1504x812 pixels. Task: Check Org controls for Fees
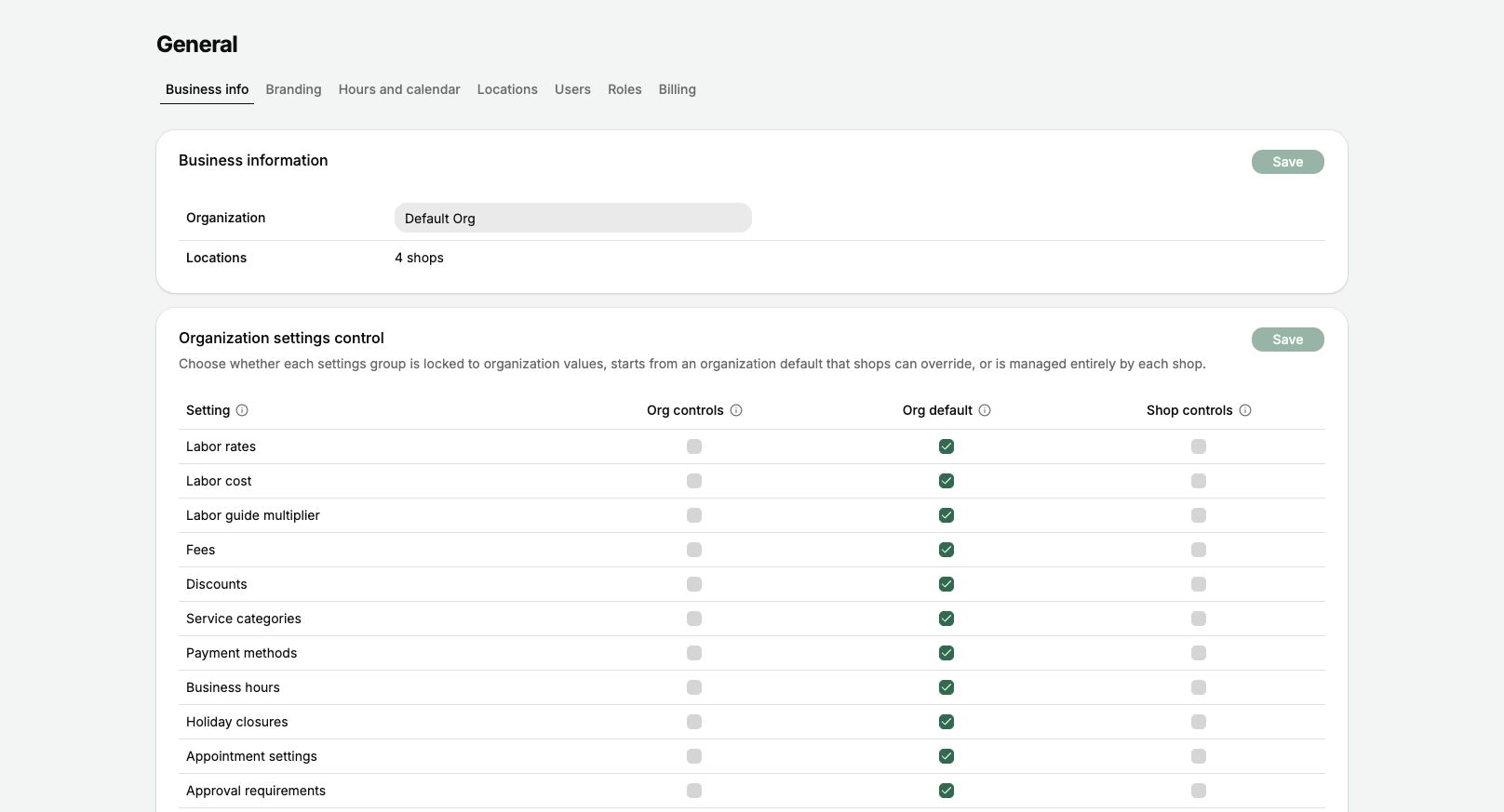pos(694,550)
